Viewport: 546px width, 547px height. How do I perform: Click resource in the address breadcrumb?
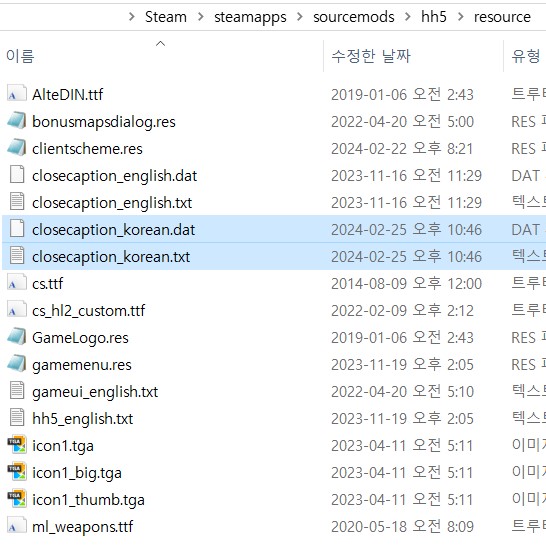(x=502, y=17)
